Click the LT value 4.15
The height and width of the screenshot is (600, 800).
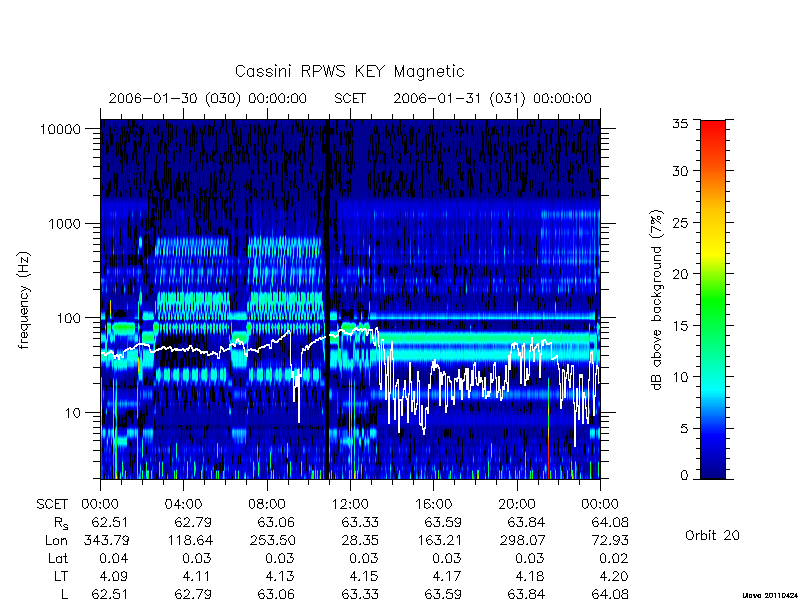[x=364, y=576]
